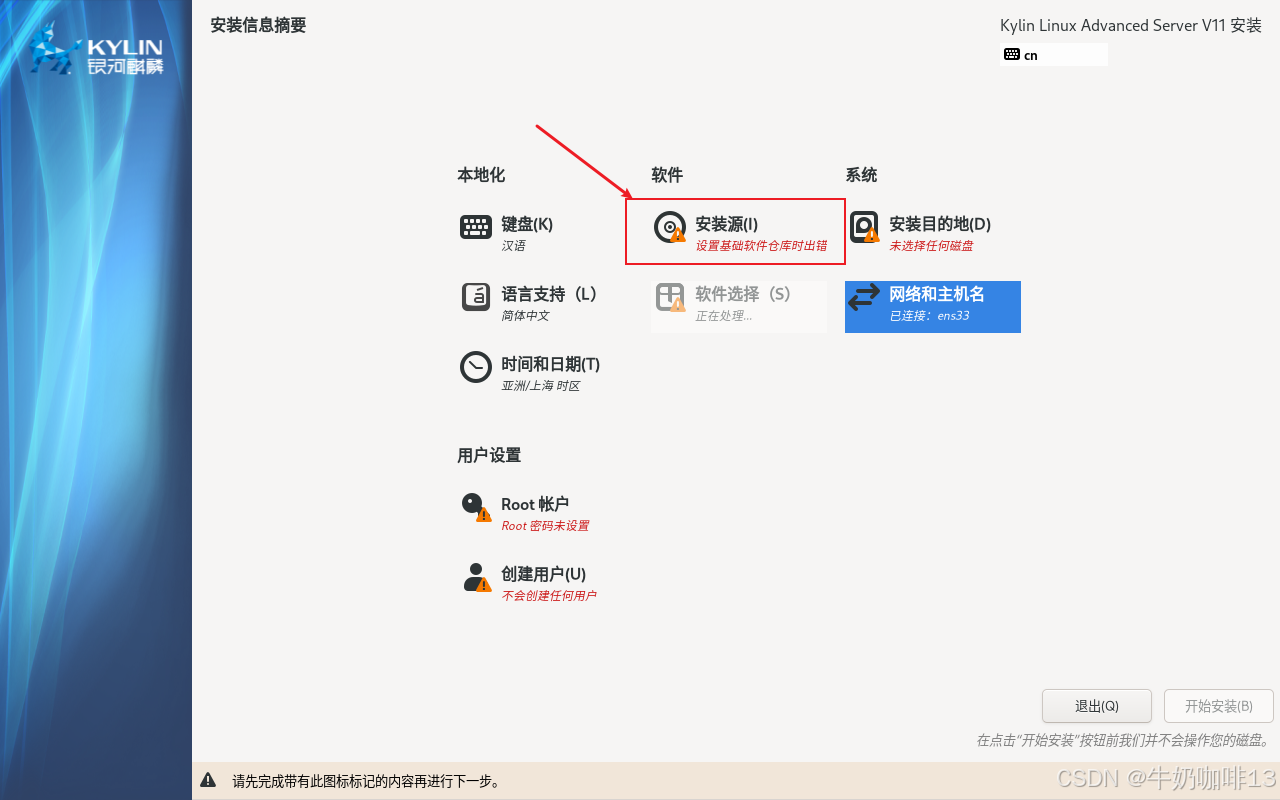Image resolution: width=1280 pixels, height=800 pixels.
Task: Click the 系统 section heading
Action: [861, 175]
